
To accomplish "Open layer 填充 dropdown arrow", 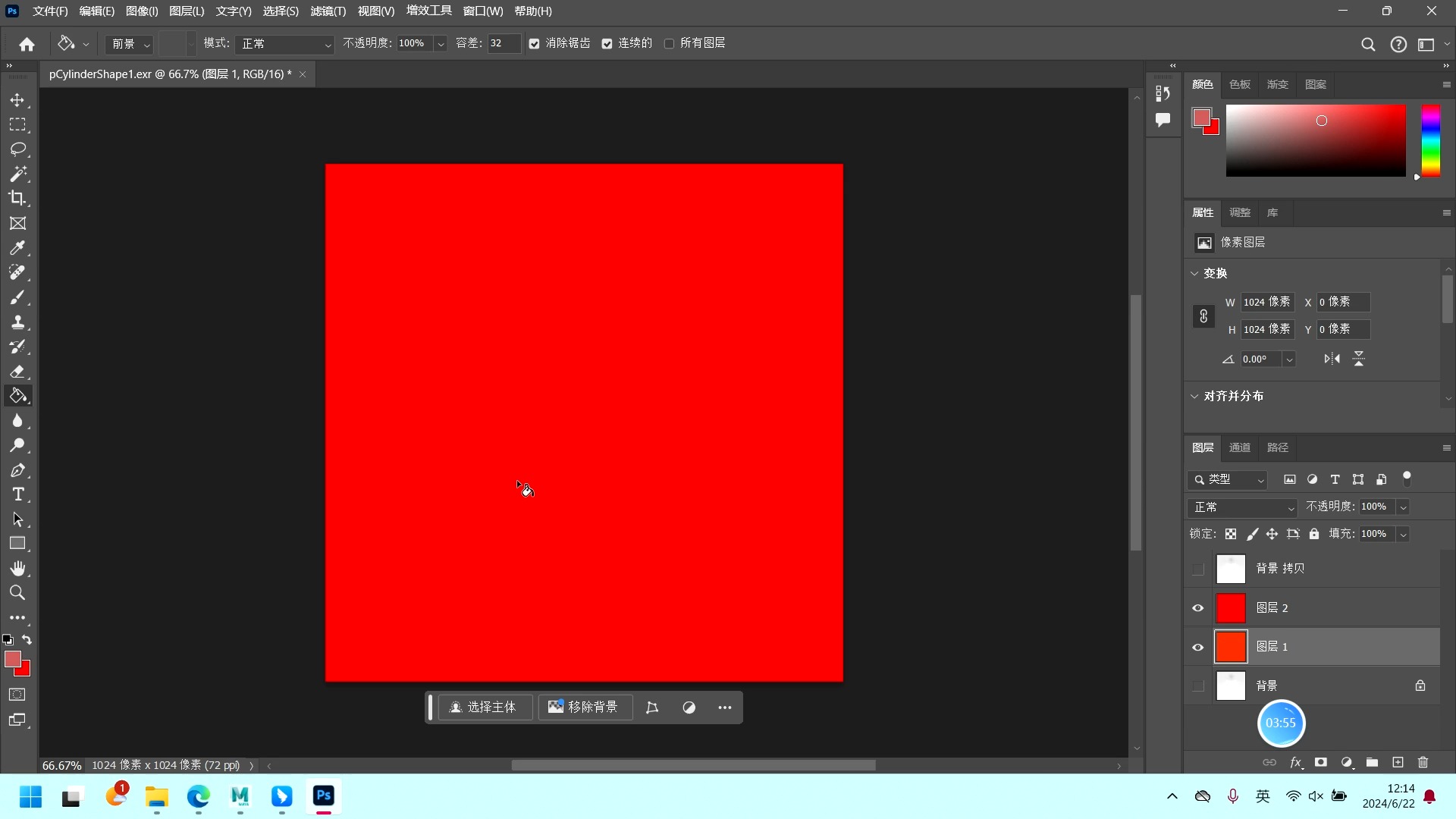I will pyautogui.click(x=1403, y=535).
